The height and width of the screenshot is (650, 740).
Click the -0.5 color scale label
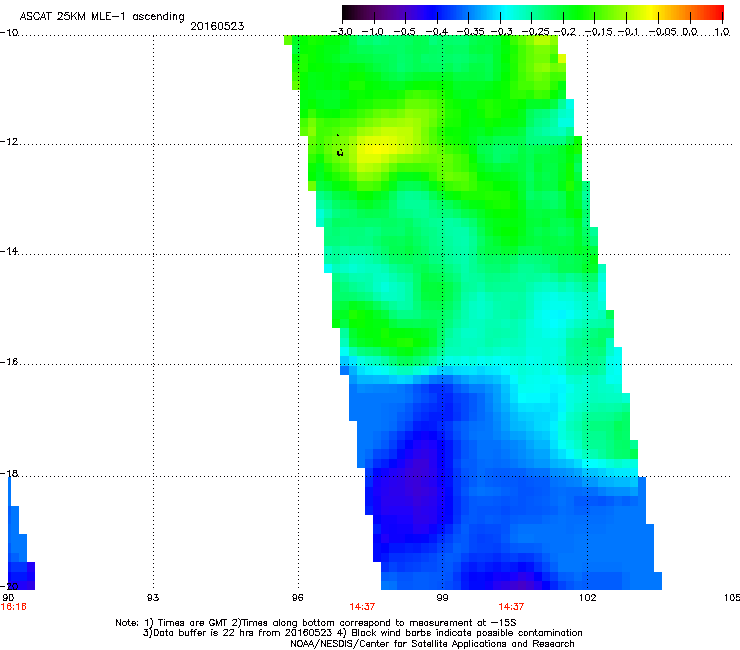click(404, 32)
